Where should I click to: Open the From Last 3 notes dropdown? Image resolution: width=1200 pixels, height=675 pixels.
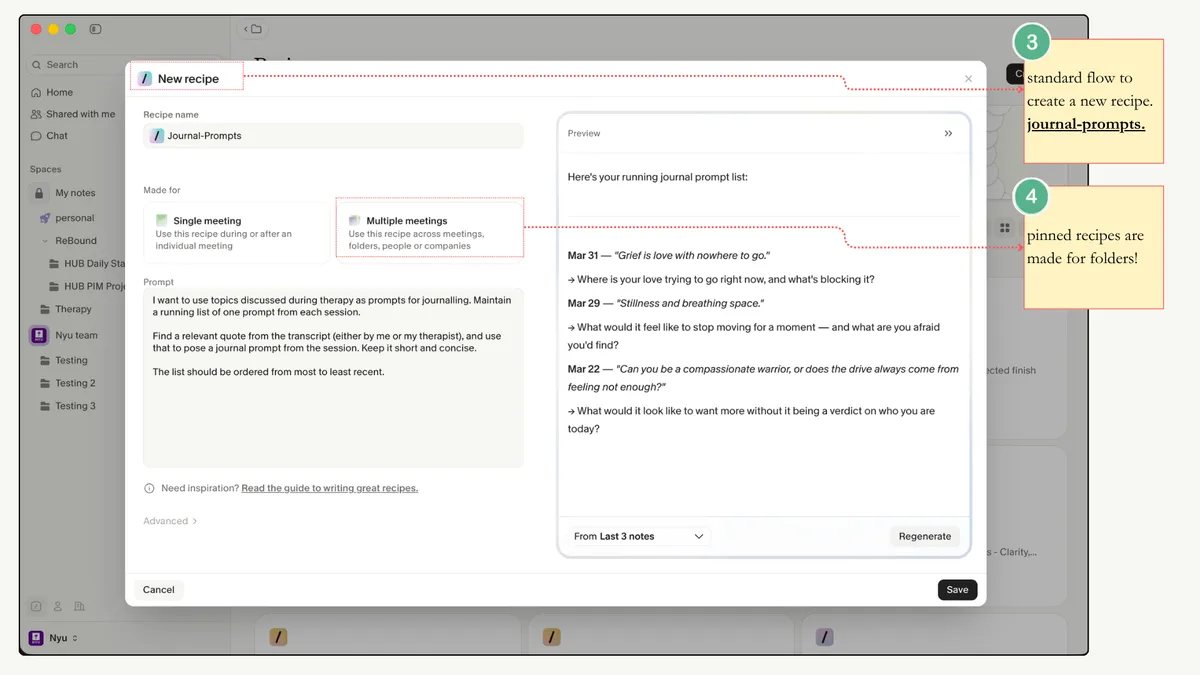[x=639, y=536]
